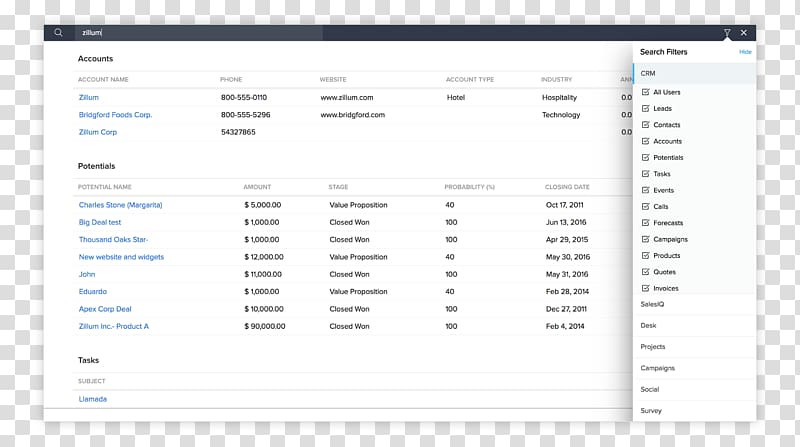
Task: Click the POTENTIAL NAME column header
Action: point(105,187)
